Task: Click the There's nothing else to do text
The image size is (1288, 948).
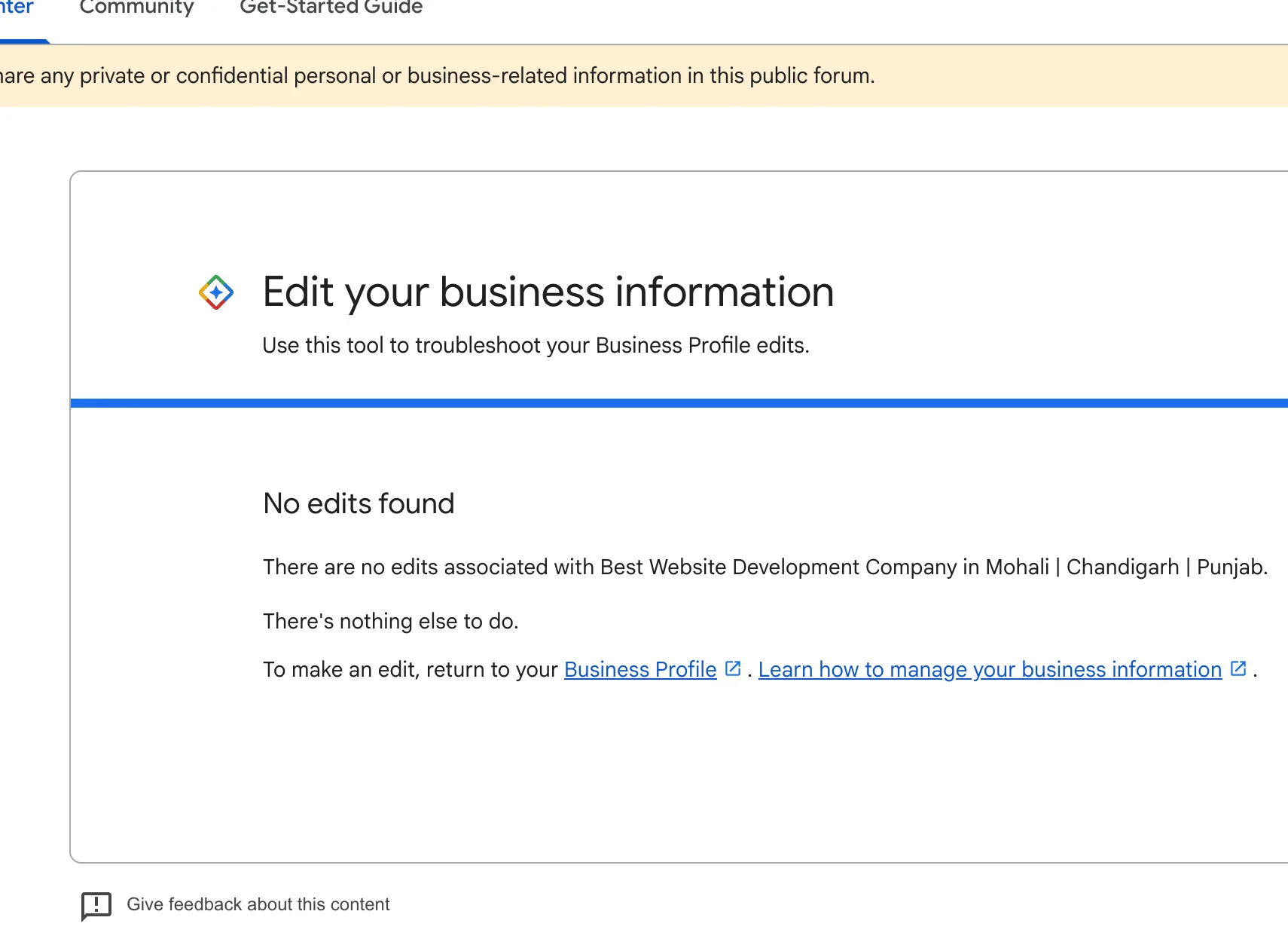Action: click(x=390, y=621)
